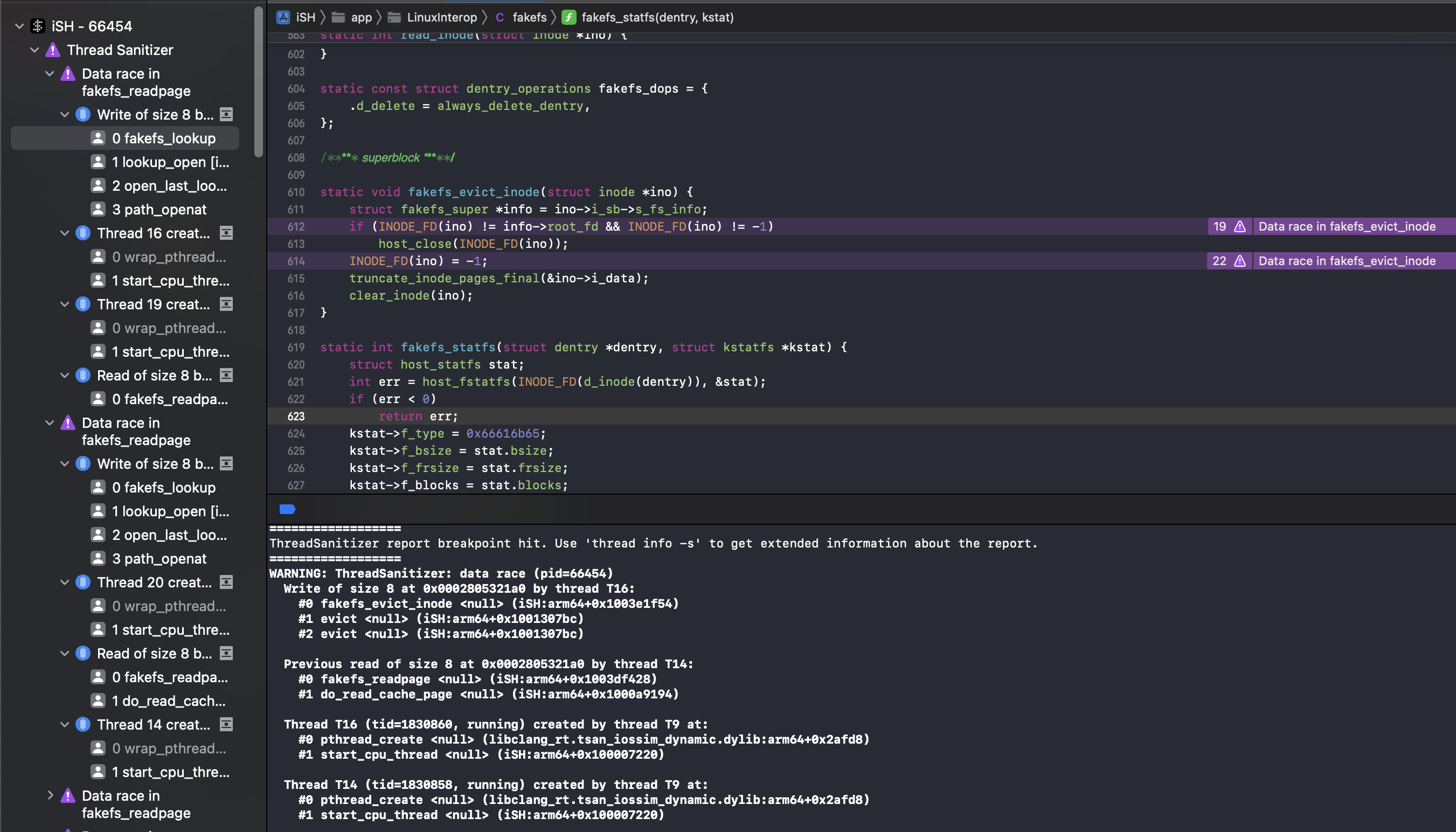Toggle the blue breakpoint marker below the editor

pos(287,509)
